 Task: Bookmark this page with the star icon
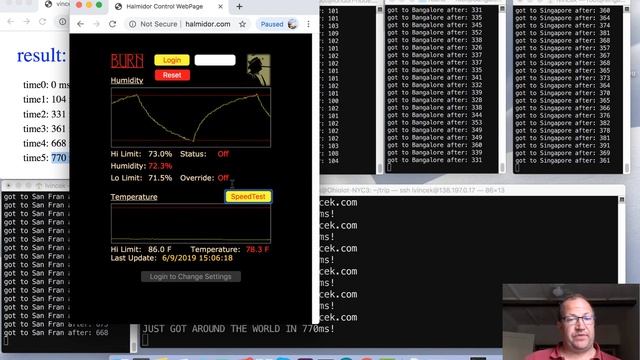click(x=242, y=24)
